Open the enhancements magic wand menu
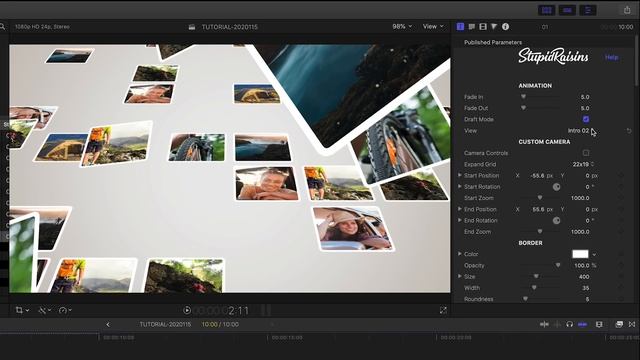The image size is (640, 360). [44, 310]
